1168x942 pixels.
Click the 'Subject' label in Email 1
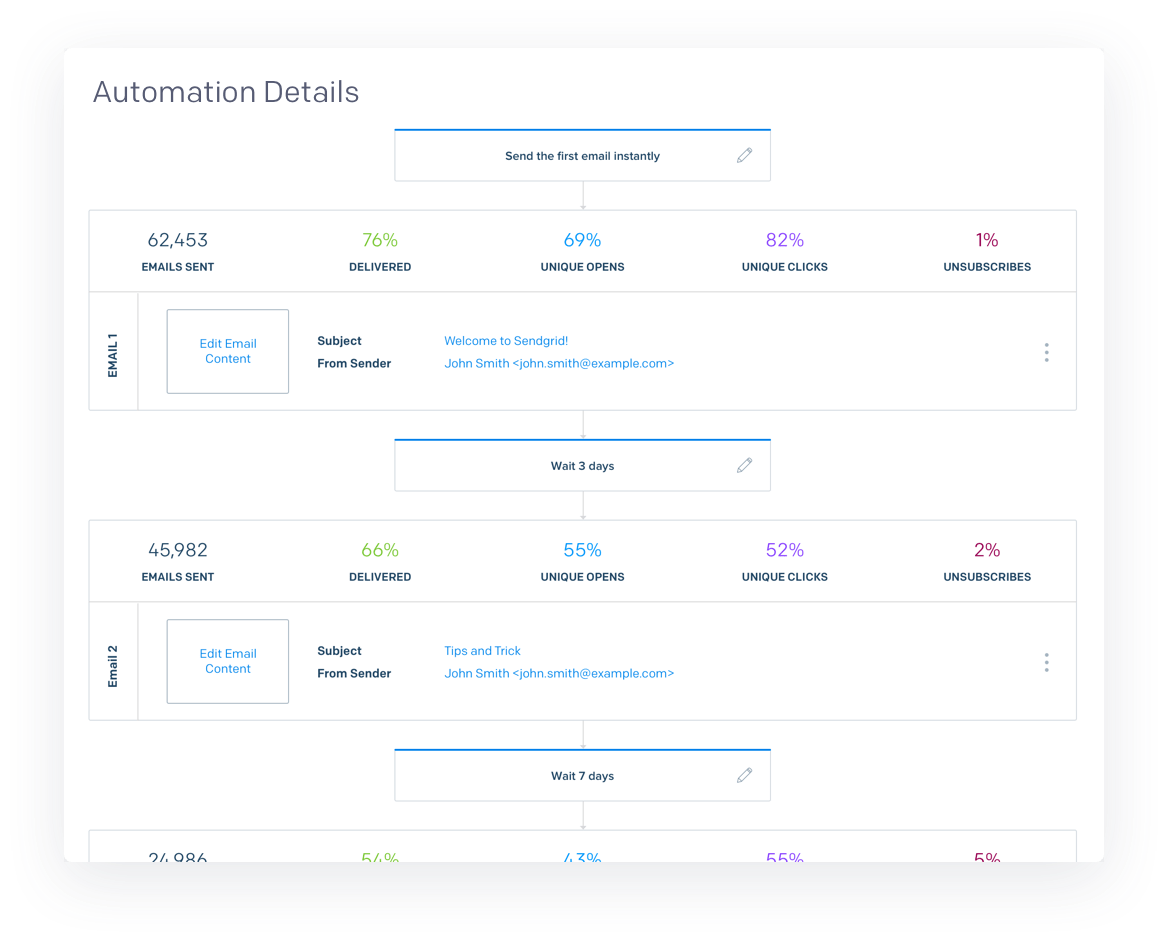coord(339,341)
